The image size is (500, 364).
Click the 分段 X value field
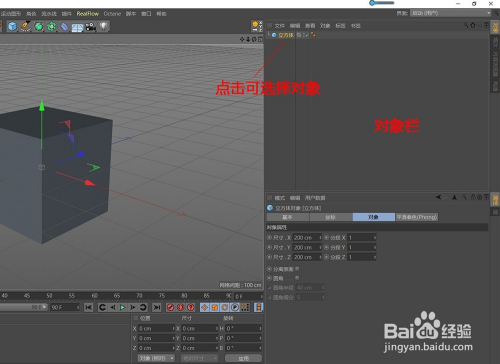(x=362, y=238)
